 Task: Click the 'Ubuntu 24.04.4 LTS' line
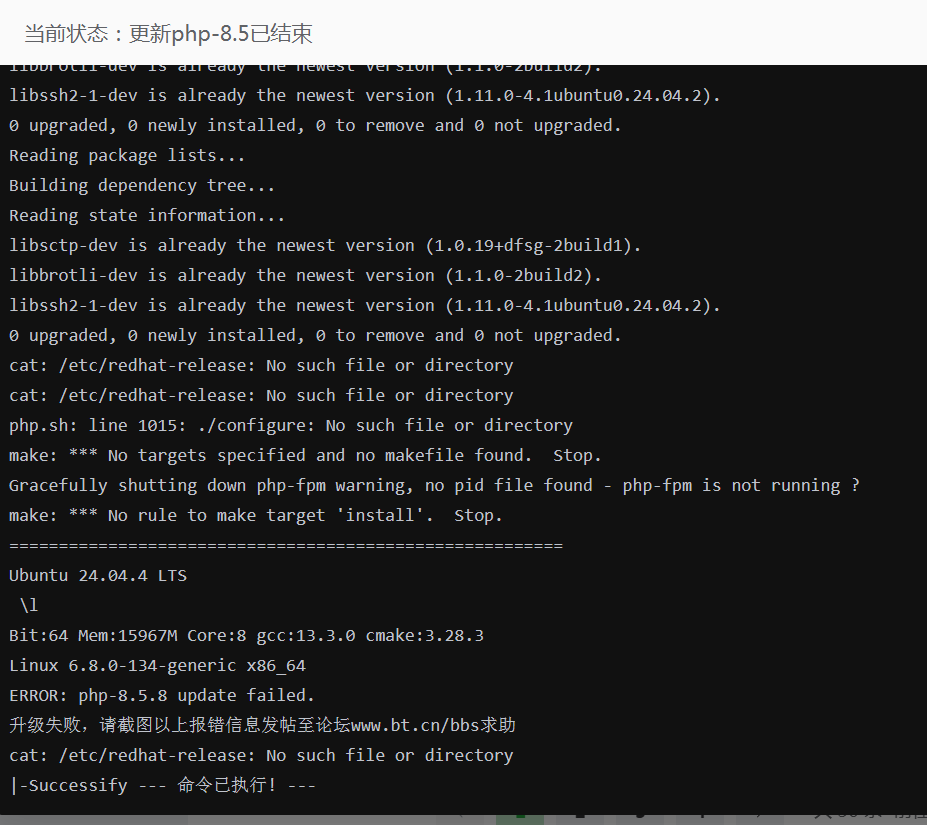coord(98,575)
